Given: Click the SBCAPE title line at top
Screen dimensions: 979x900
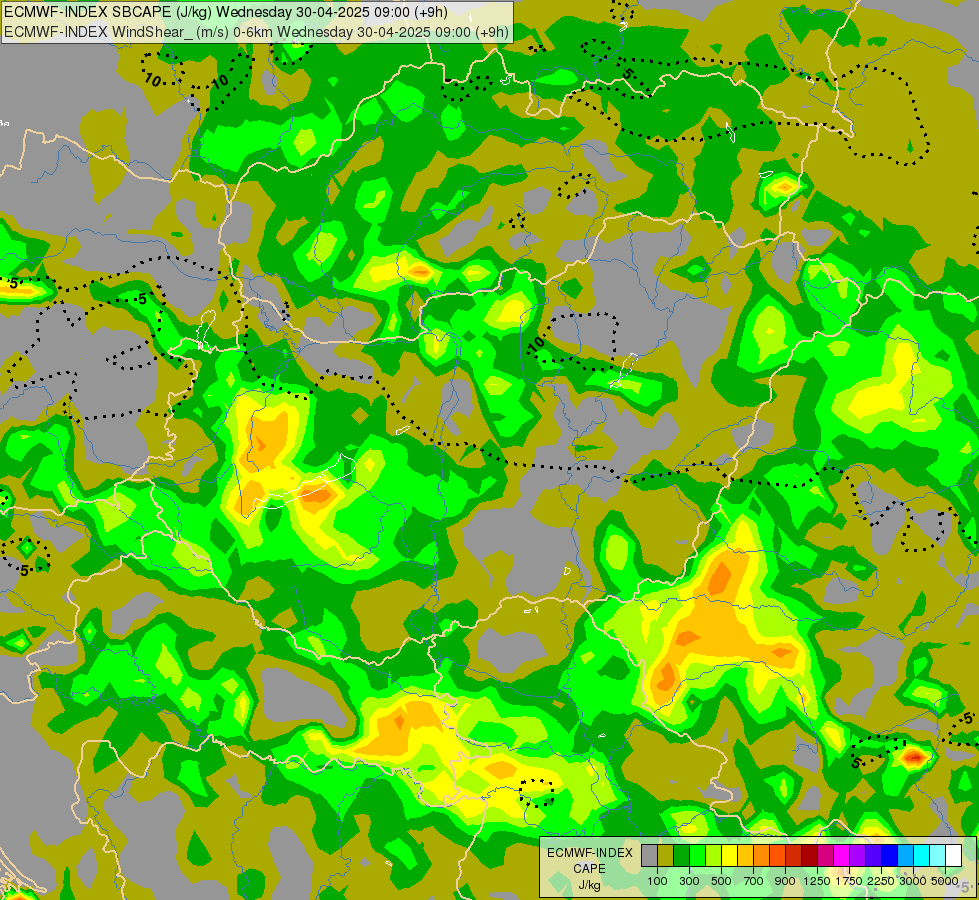Looking at the screenshot, I should coord(225,12).
